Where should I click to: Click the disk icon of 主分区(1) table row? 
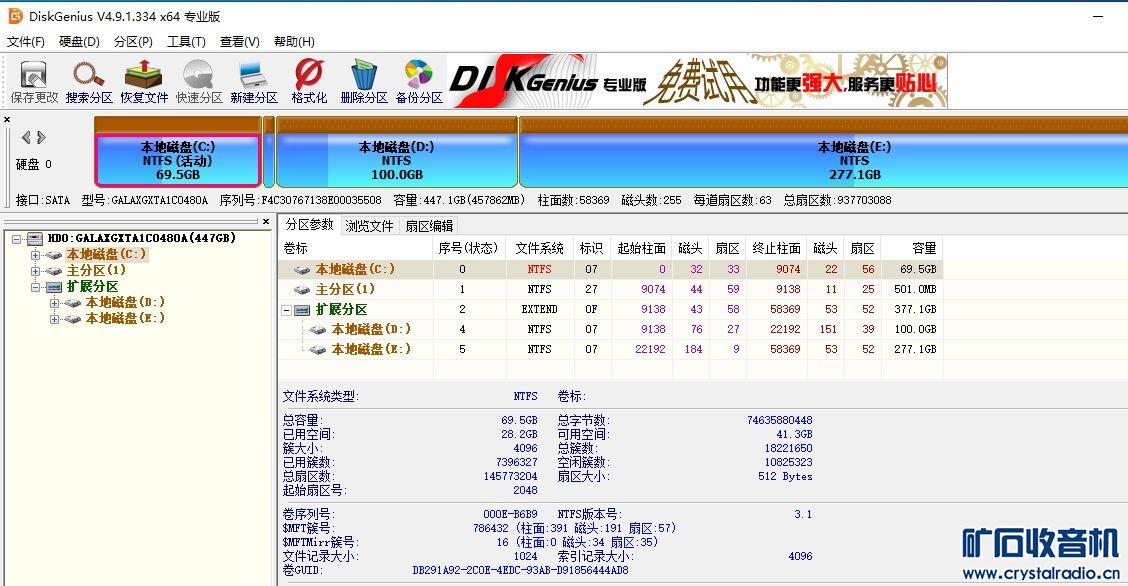coord(302,290)
